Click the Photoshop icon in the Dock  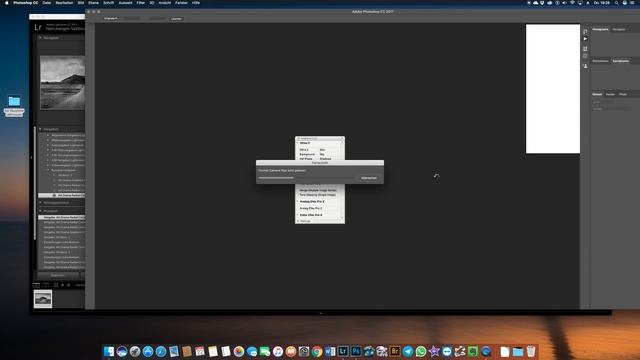[356, 351]
